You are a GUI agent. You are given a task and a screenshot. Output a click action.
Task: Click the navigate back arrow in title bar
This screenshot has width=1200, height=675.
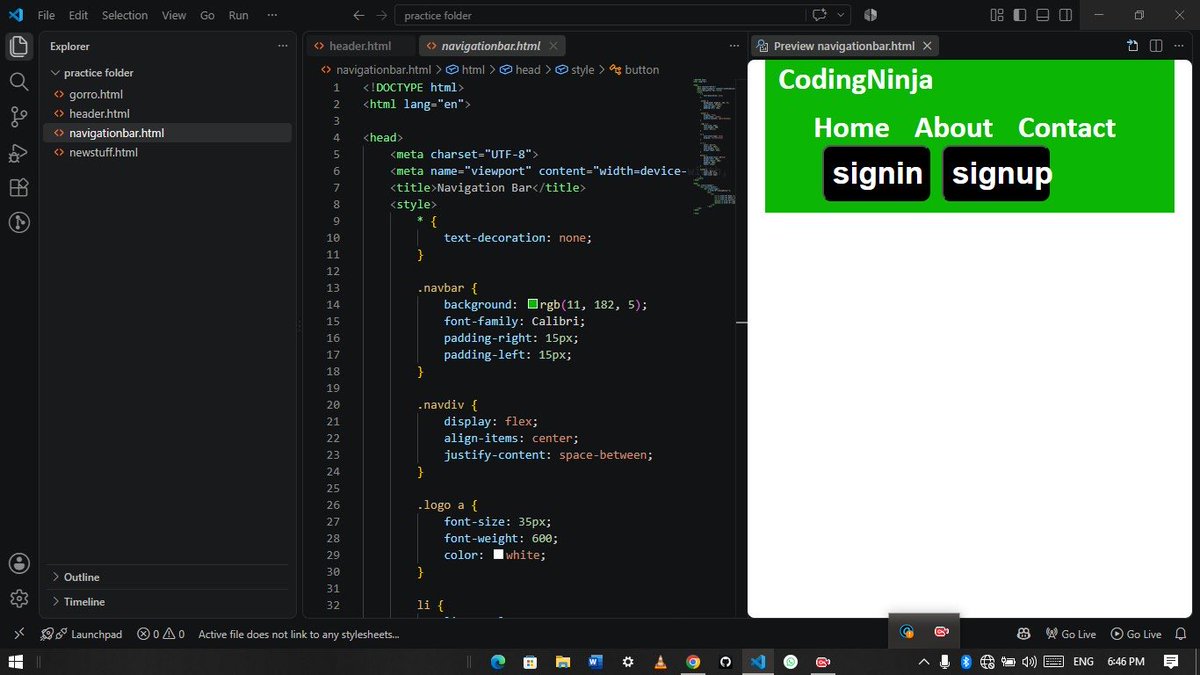359,15
